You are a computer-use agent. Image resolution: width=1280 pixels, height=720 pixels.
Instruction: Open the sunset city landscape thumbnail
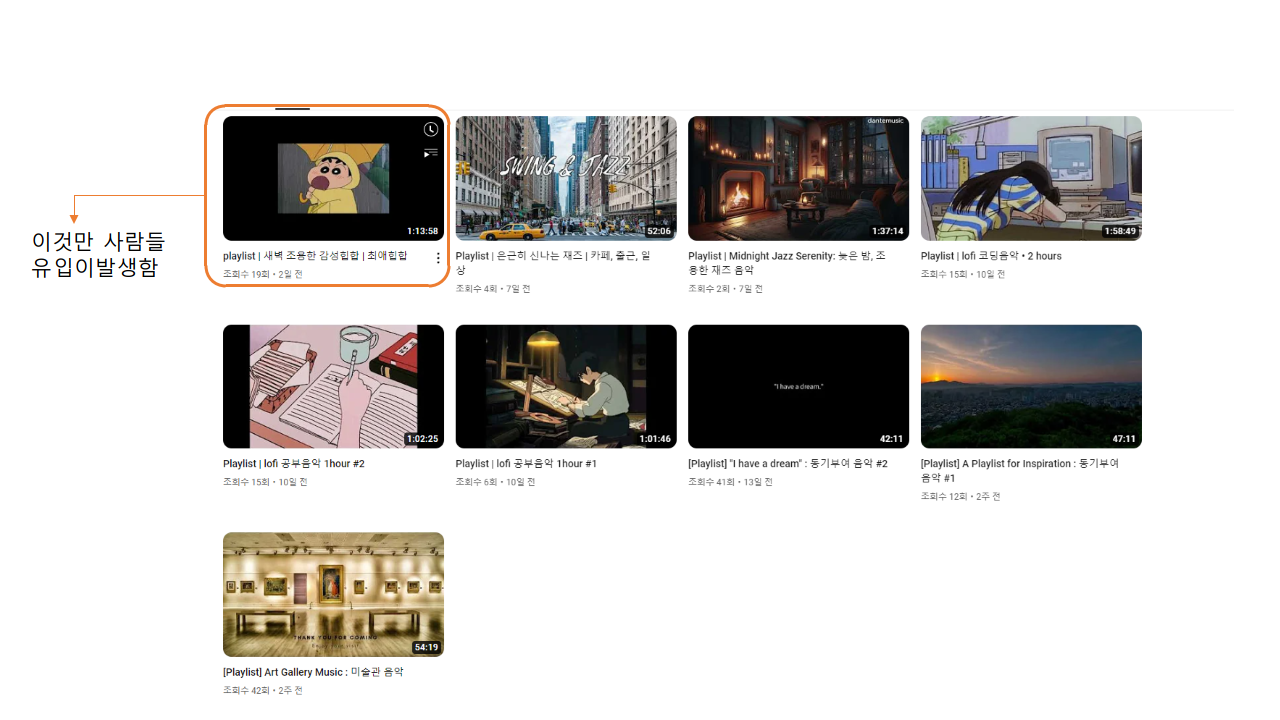coord(1031,386)
